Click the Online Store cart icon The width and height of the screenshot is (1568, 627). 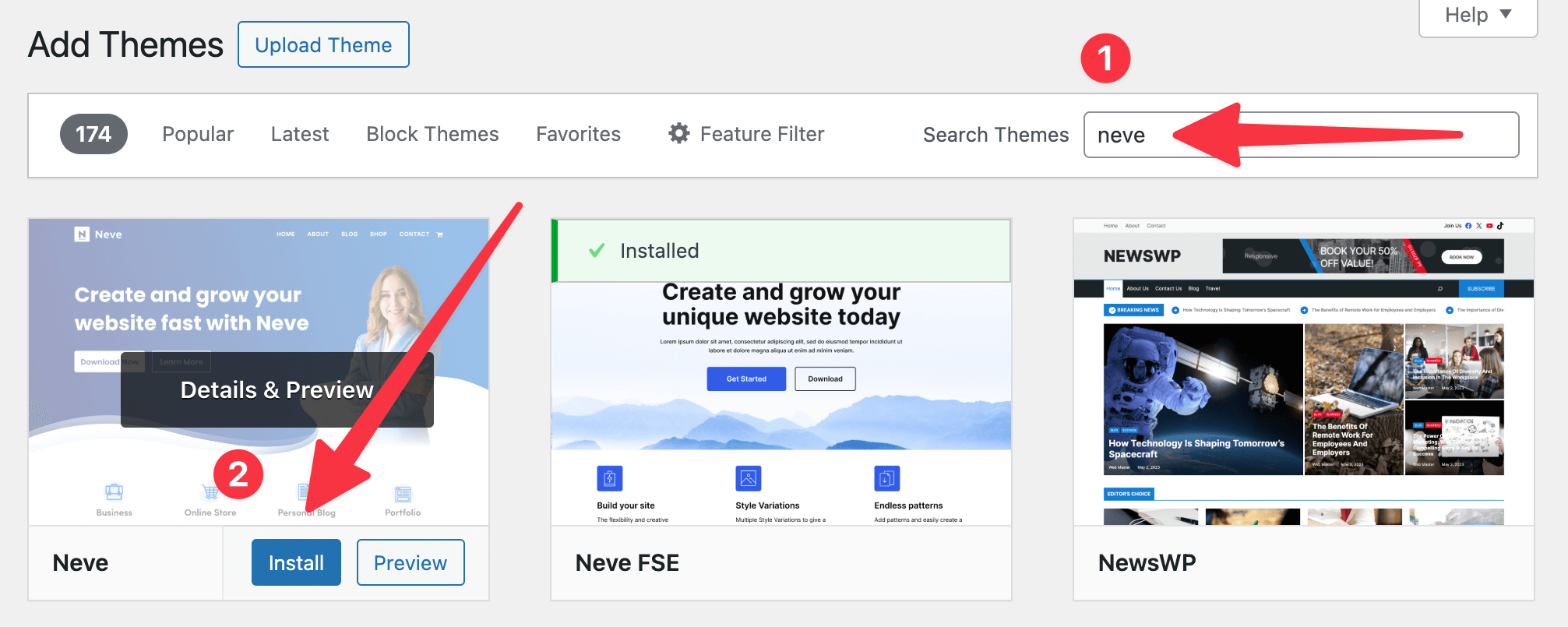coord(210,492)
